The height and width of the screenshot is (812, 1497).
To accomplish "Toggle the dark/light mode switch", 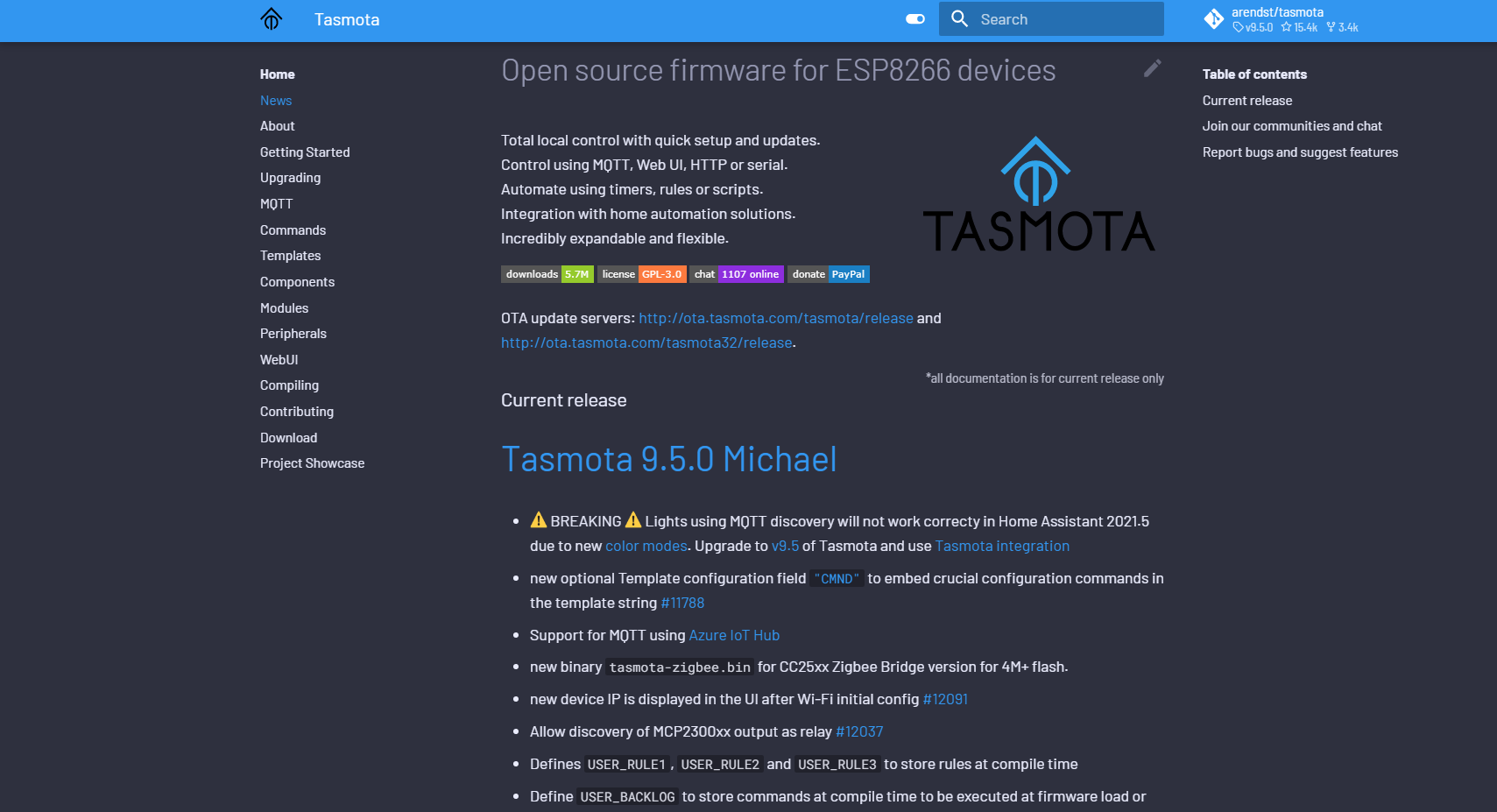I will 915,19.
